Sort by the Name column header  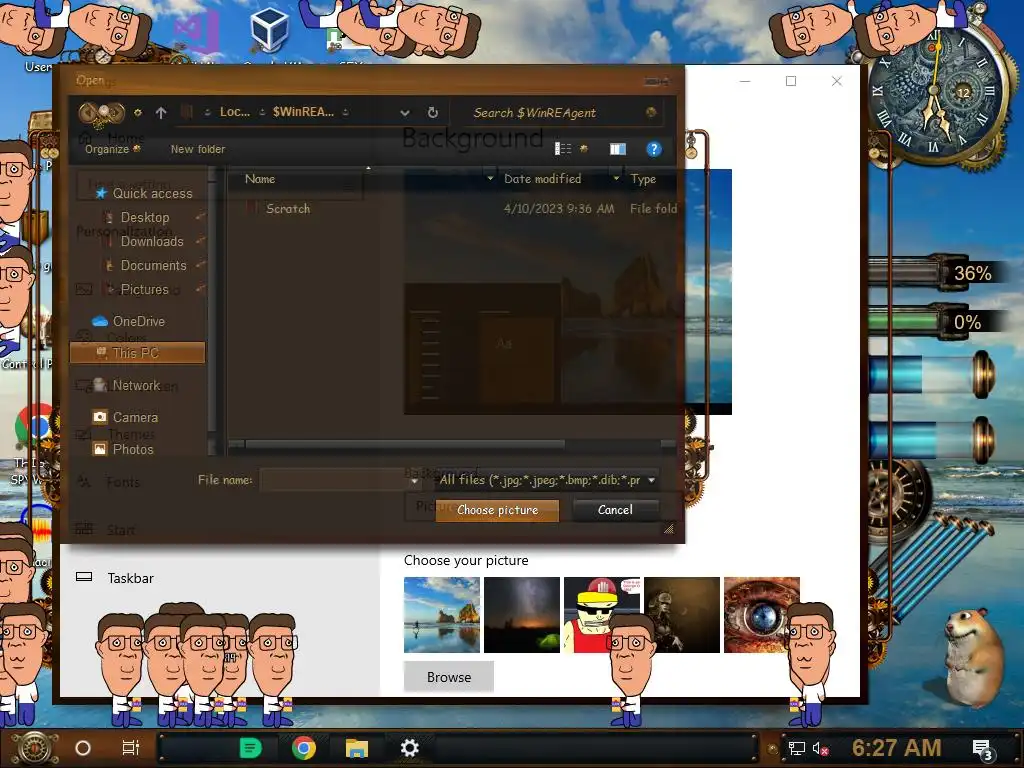click(x=260, y=179)
